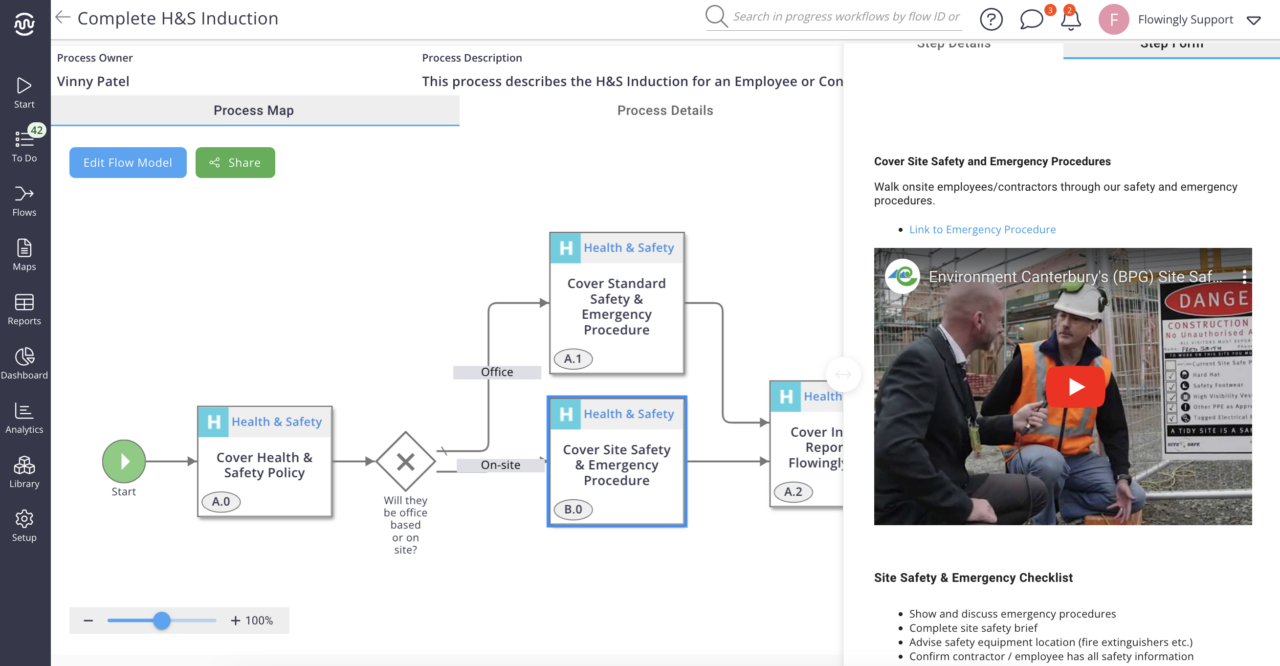Open the help icon in the top bar
Viewport: 1280px width, 666px height.
(x=990, y=19)
